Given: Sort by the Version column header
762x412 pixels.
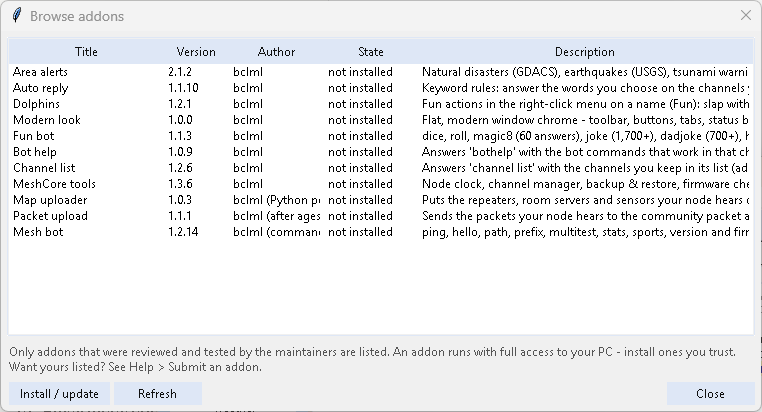Looking at the screenshot, I should [x=196, y=52].
